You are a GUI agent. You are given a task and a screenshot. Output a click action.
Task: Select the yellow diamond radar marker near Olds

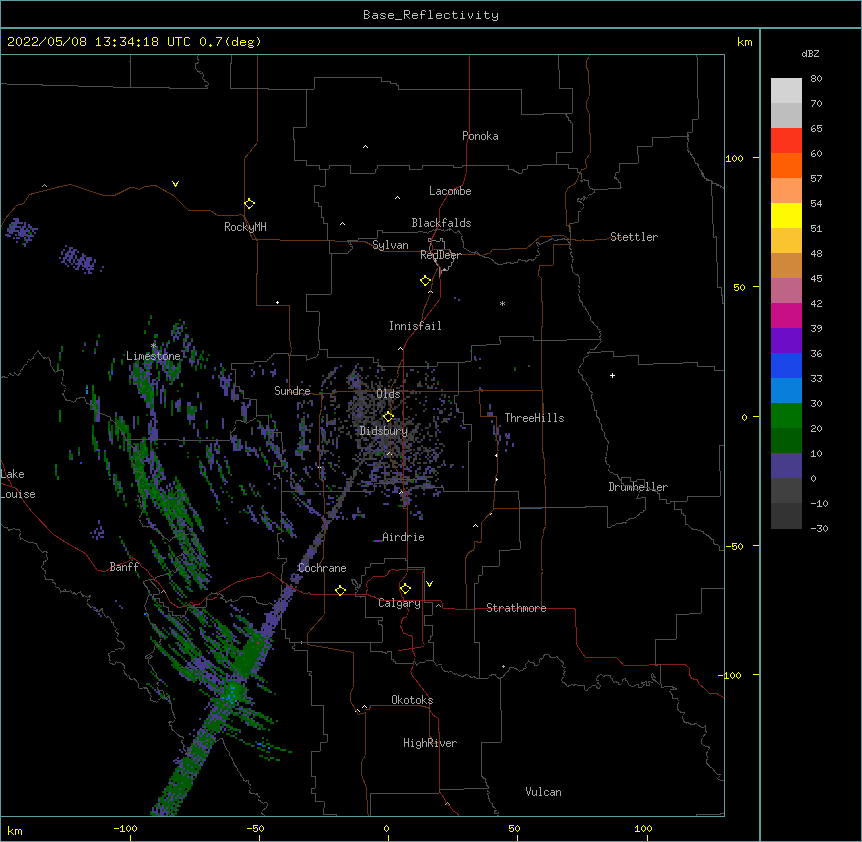(388, 417)
